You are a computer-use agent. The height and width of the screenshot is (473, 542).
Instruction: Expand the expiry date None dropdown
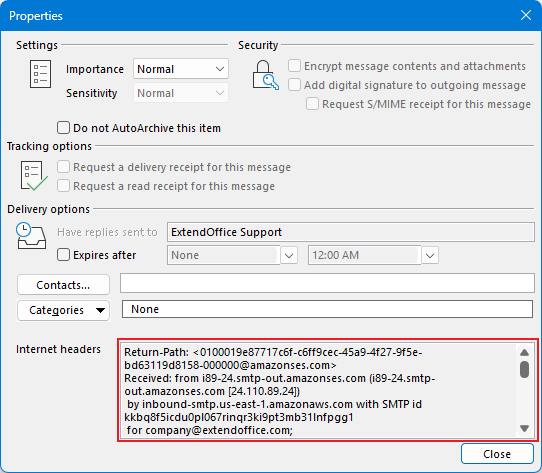(289, 256)
